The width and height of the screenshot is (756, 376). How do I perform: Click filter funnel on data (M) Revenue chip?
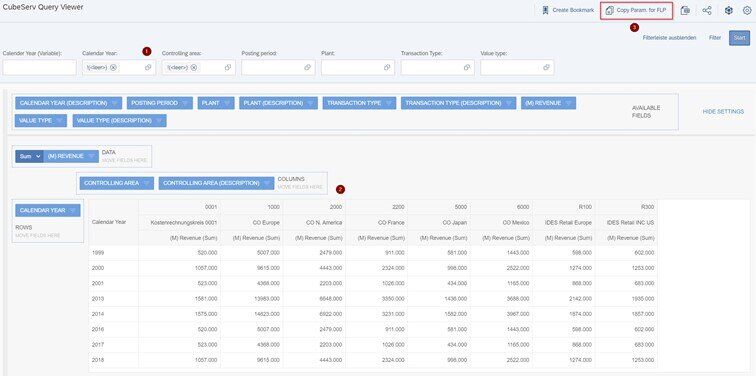tap(92, 156)
